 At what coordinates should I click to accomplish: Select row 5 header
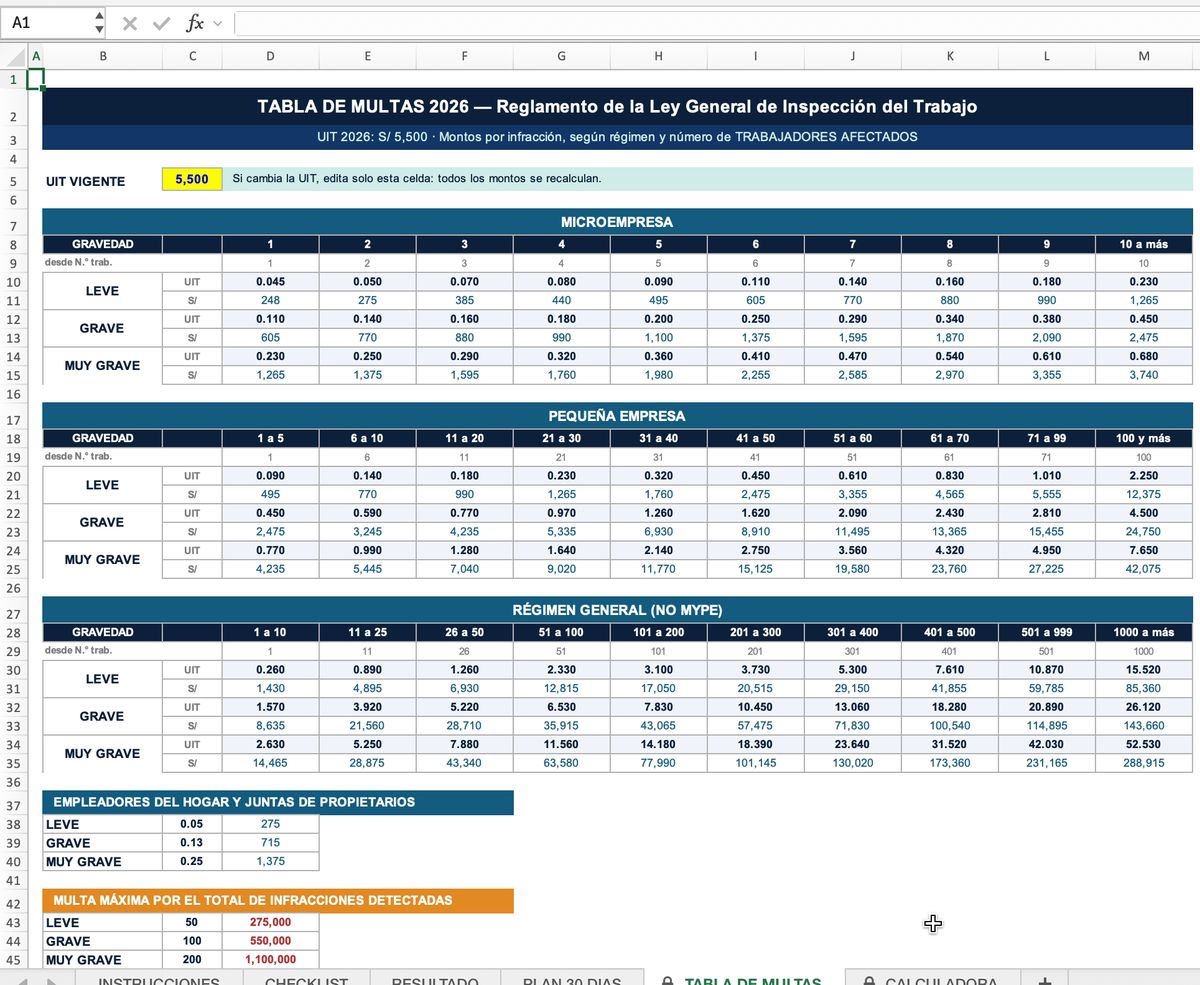13,181
